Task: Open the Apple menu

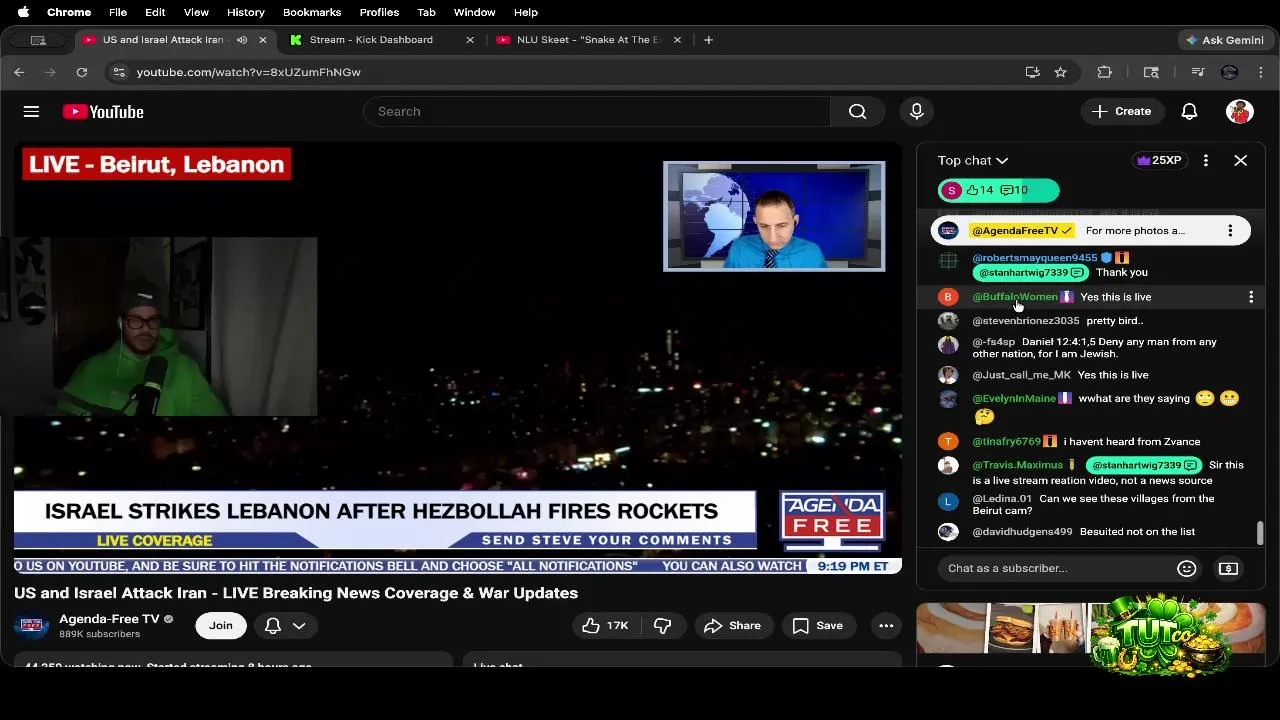Action: [x=23, y=12]
